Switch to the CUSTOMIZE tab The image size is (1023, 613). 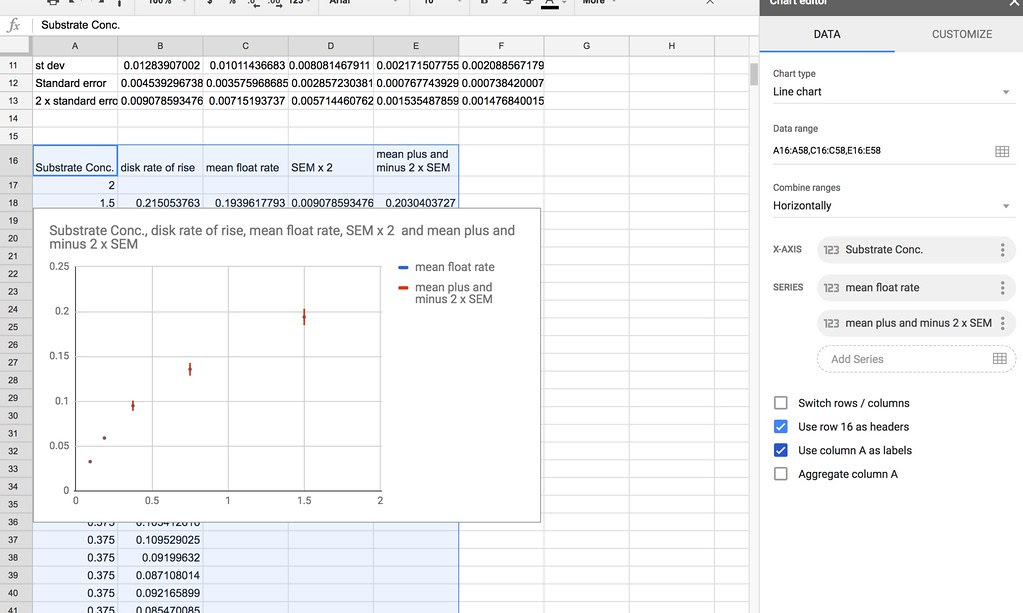click(x=961, y=34)
